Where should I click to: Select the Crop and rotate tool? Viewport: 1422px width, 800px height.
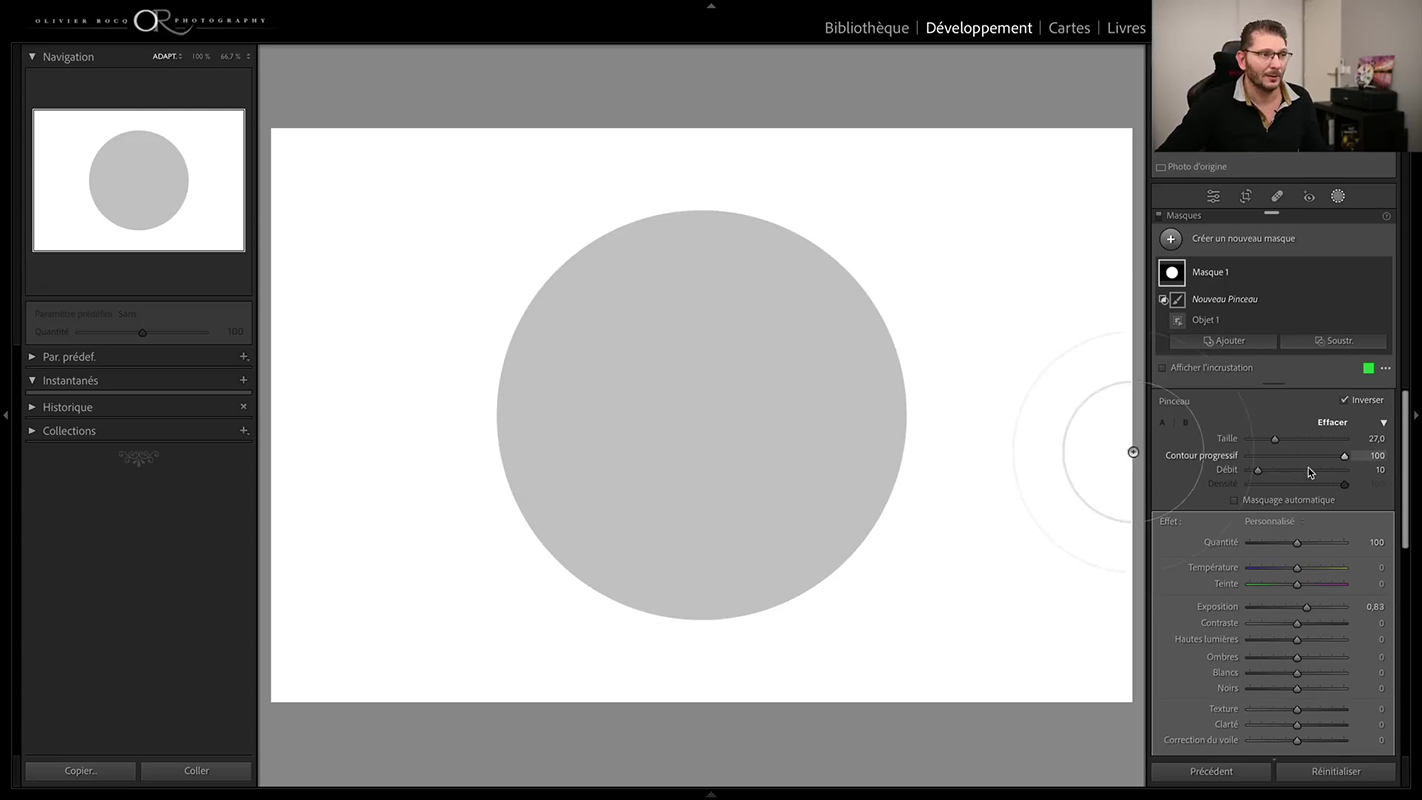1245,197
